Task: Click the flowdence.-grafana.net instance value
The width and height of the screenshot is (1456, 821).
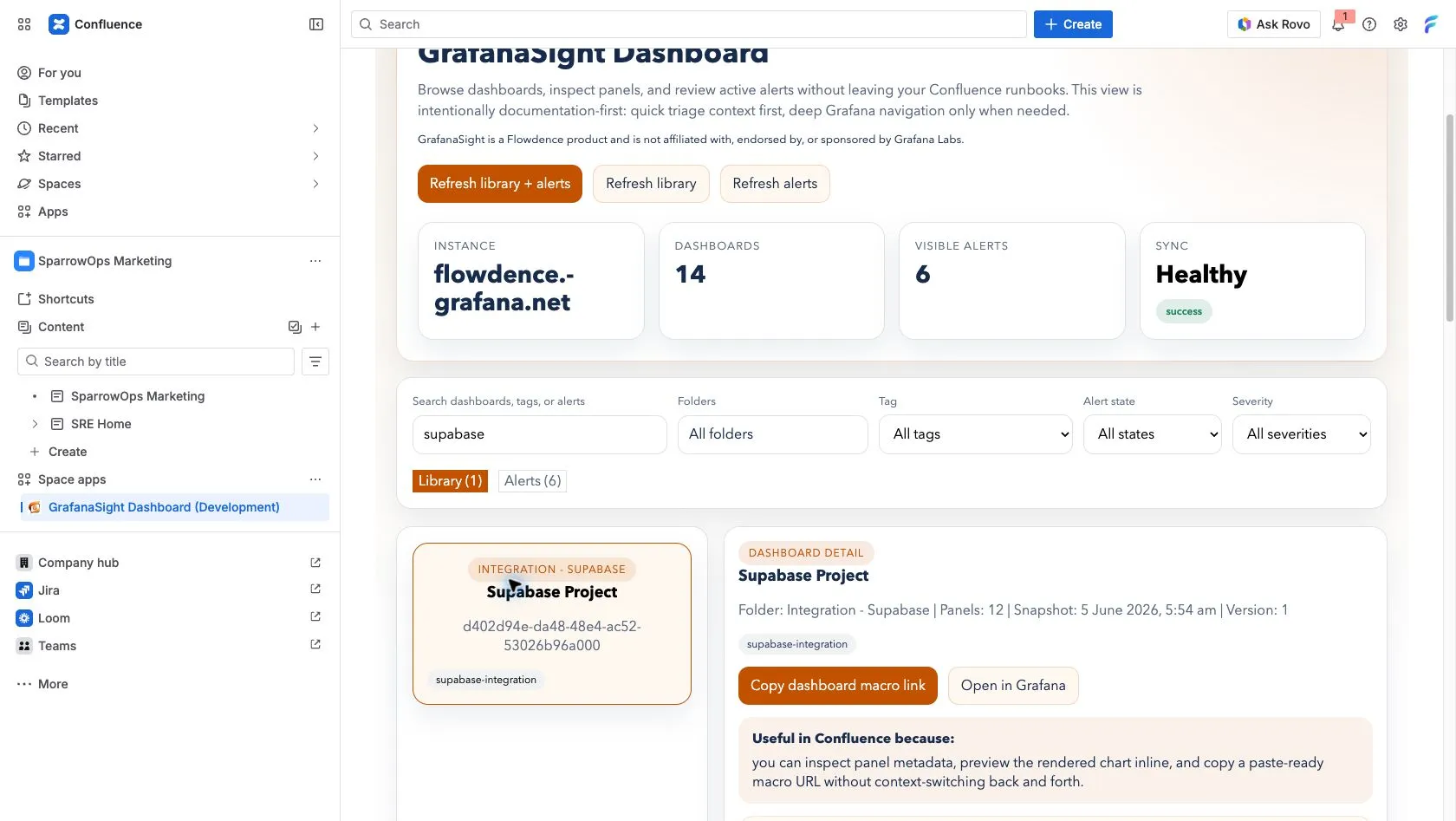Action: point(504,288)
